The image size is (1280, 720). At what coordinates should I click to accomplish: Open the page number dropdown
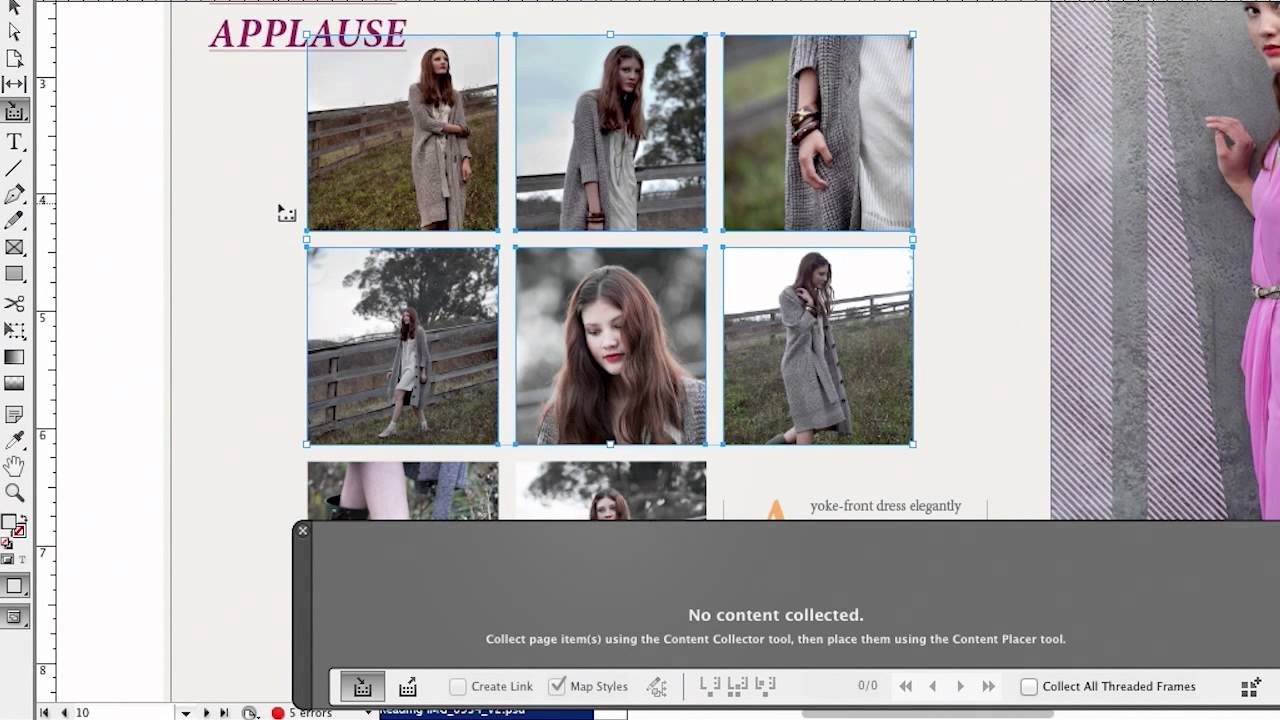pyautogui.click(x=185, y=713)
